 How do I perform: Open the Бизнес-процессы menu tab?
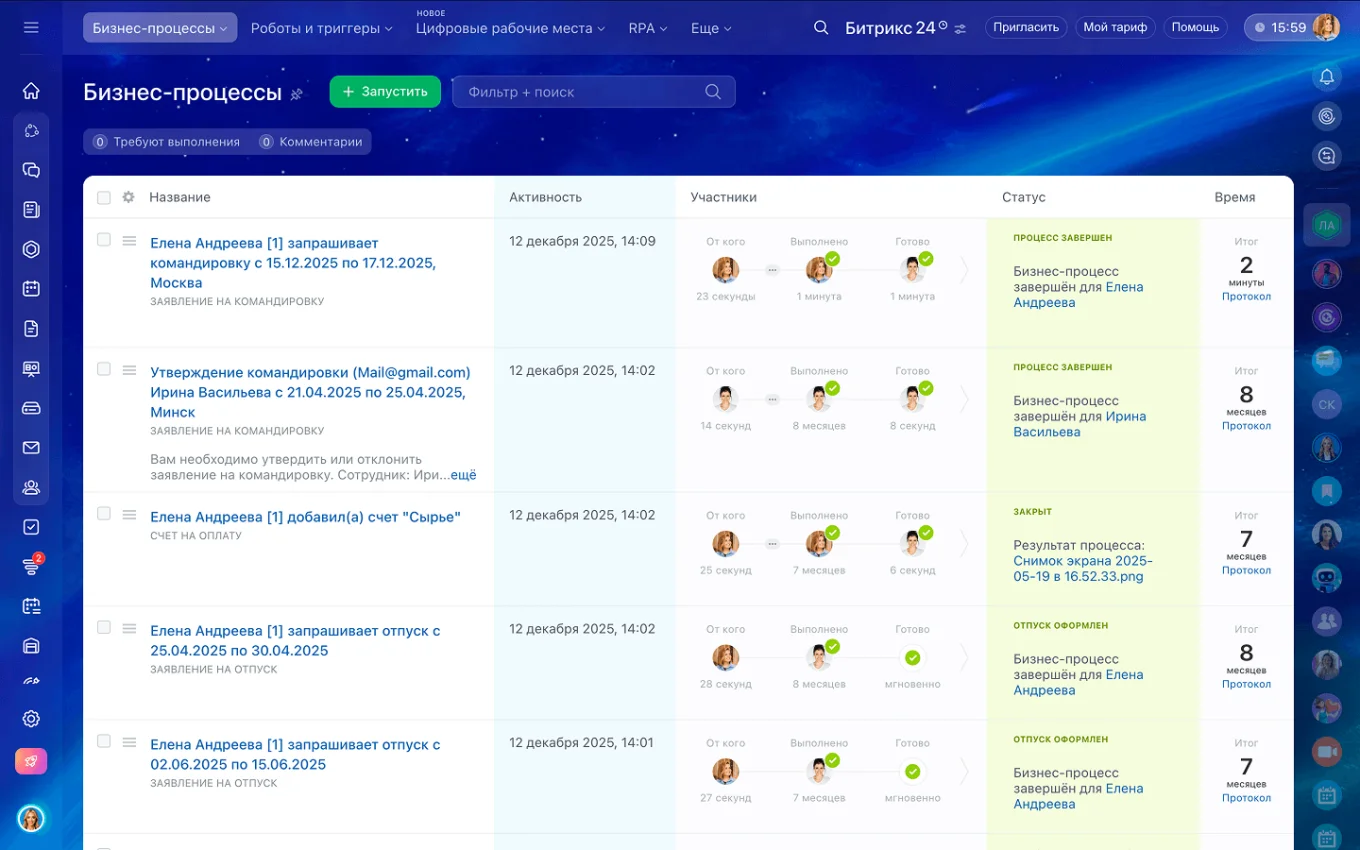(160, 28)
